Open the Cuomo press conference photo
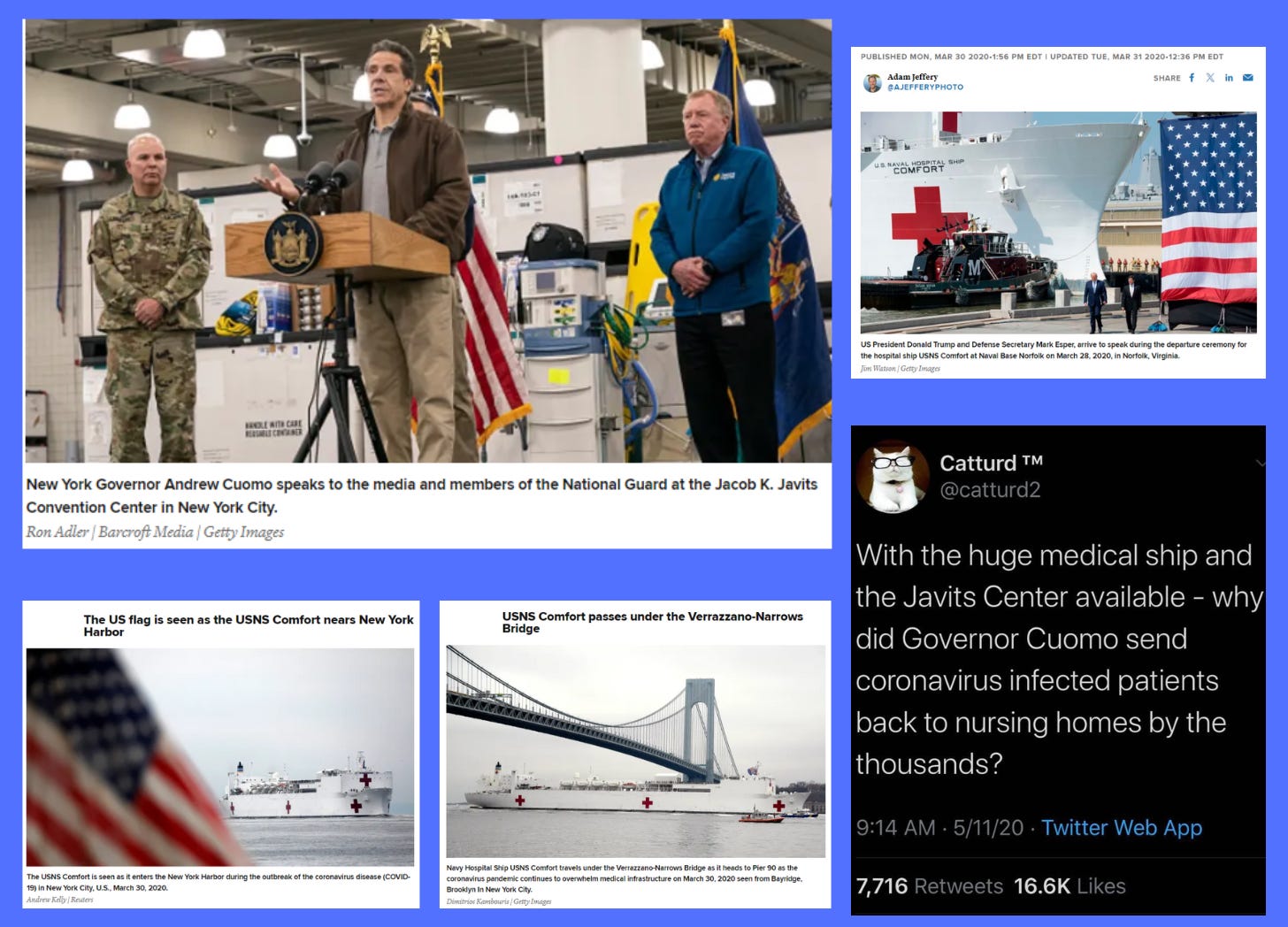This screenshot has width=1288, height=927. coord(427,241)
